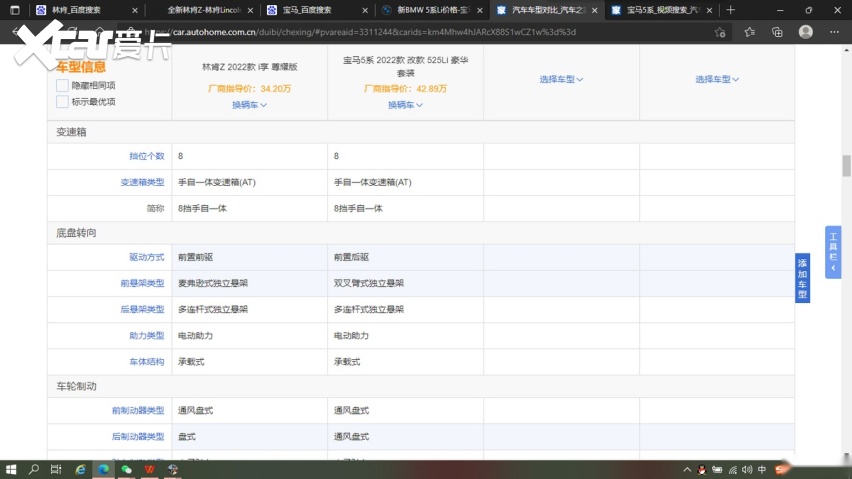This screenshot has width=852, height=479.
Task: Open Microsoft Edge taskbar icon
Action: (103, 469)
